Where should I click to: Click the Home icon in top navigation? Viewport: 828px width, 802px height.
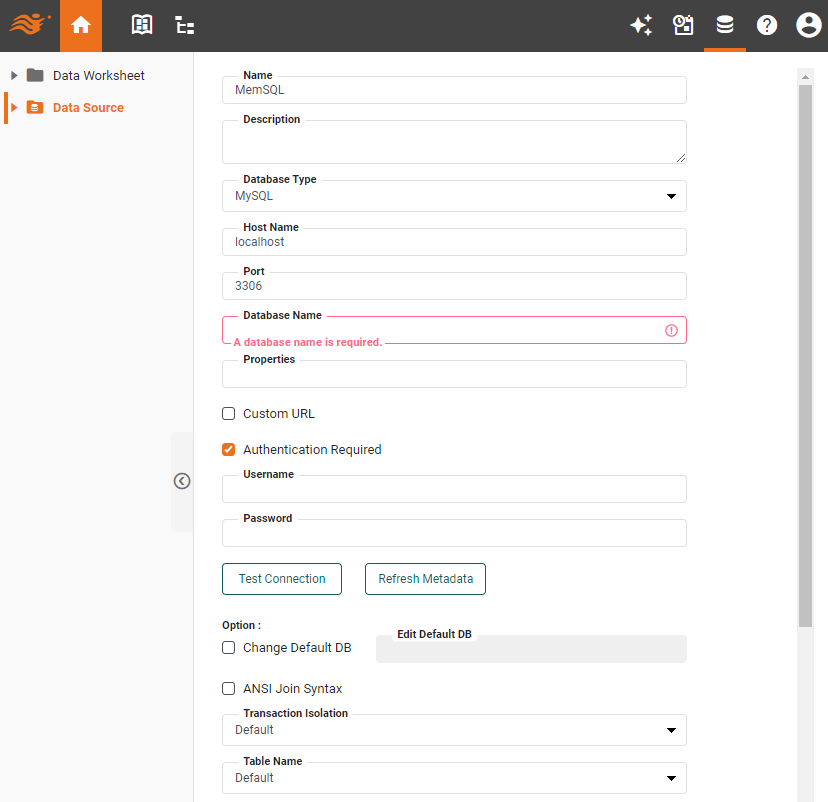click(x=81, y=25)
